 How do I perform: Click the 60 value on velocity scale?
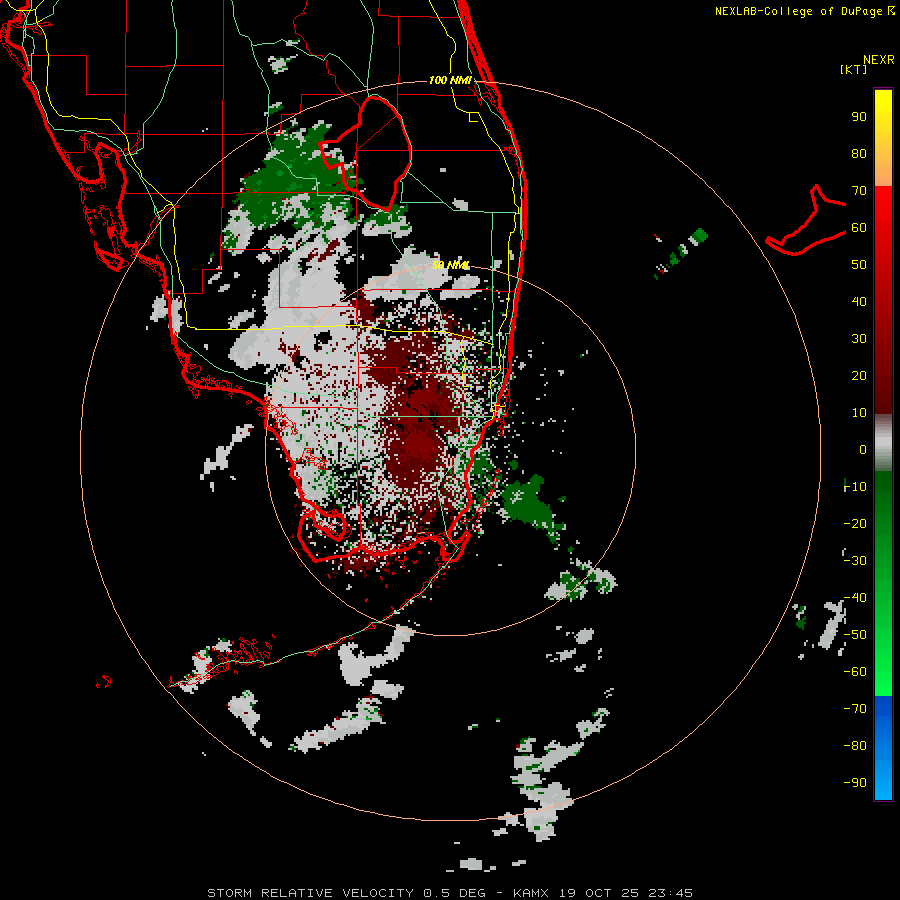coord(859,227)
